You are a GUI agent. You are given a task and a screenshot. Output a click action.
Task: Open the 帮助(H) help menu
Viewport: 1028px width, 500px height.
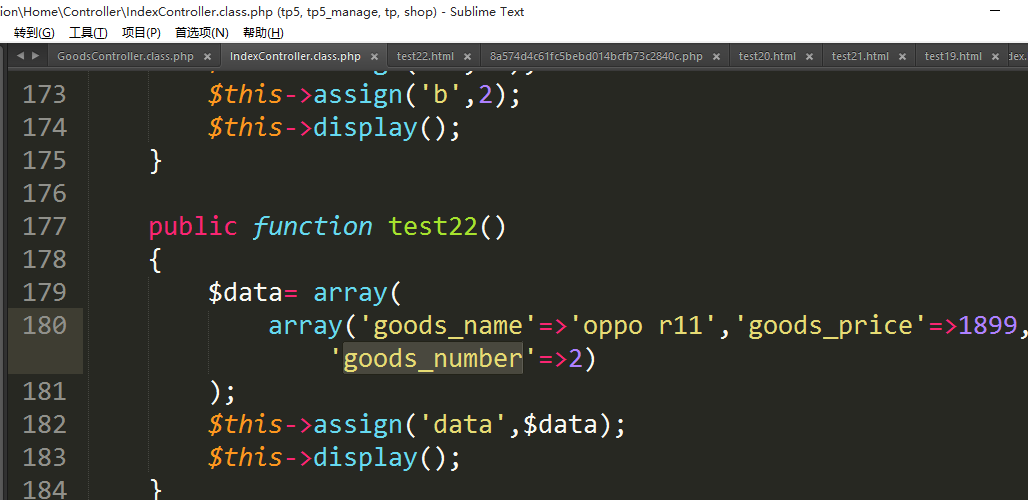pos(263,33)
